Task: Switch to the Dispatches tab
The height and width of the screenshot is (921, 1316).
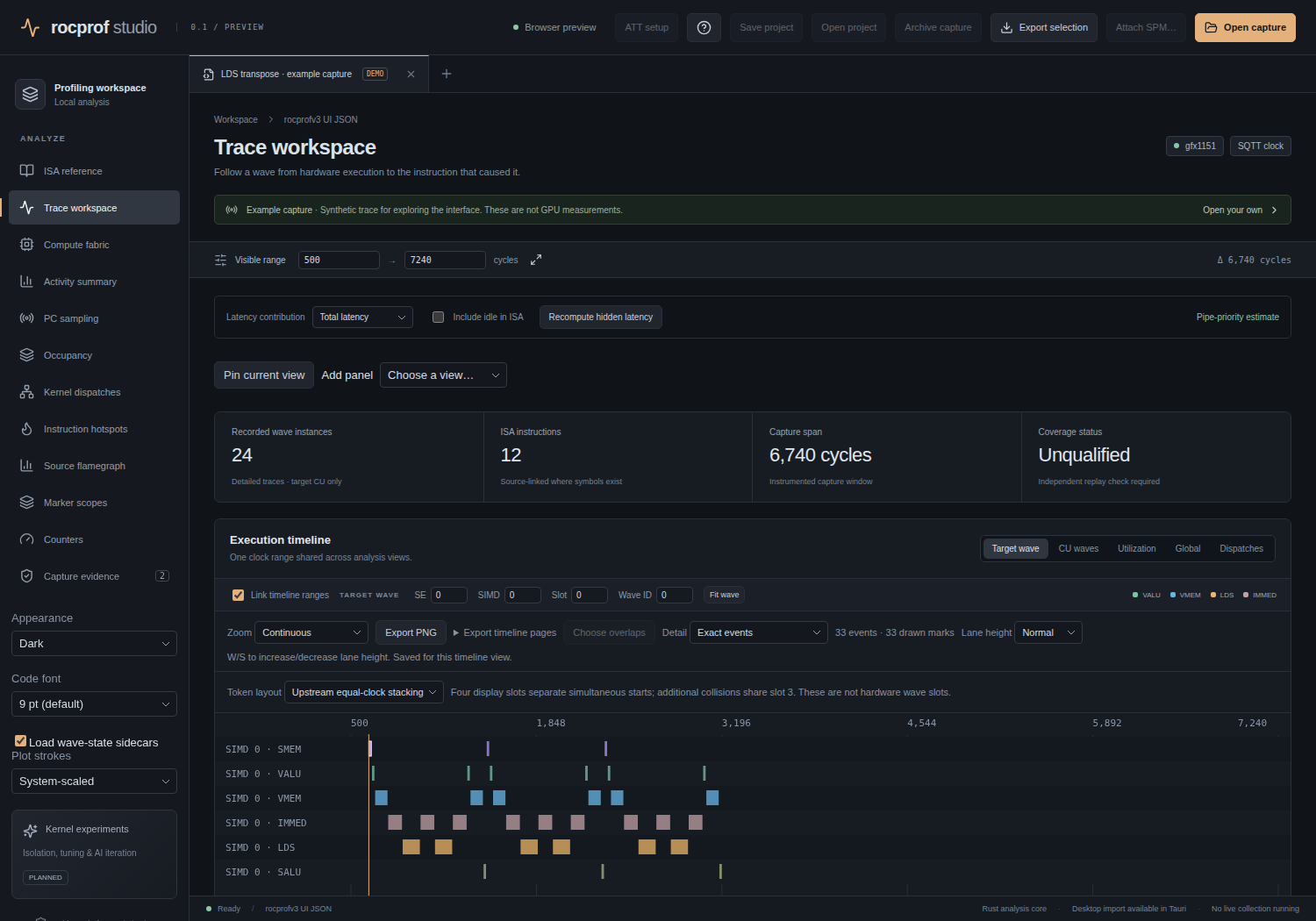Action: click(1241, 549)
